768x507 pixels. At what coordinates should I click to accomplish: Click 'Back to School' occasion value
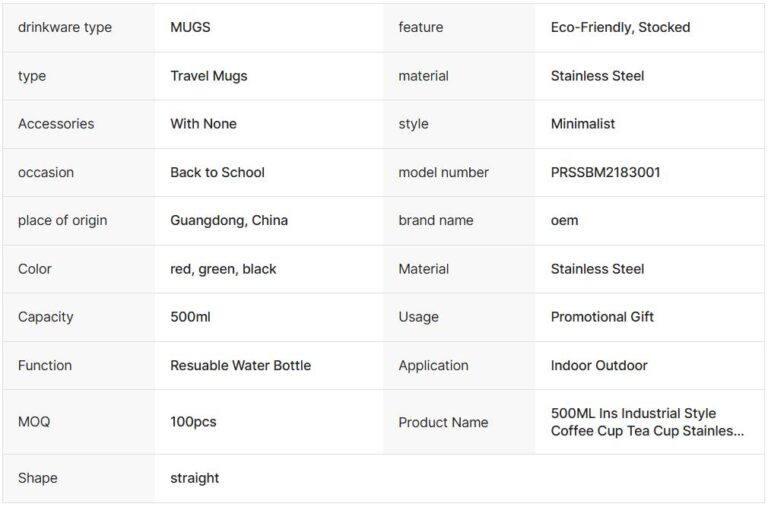[x=217, y=172]
